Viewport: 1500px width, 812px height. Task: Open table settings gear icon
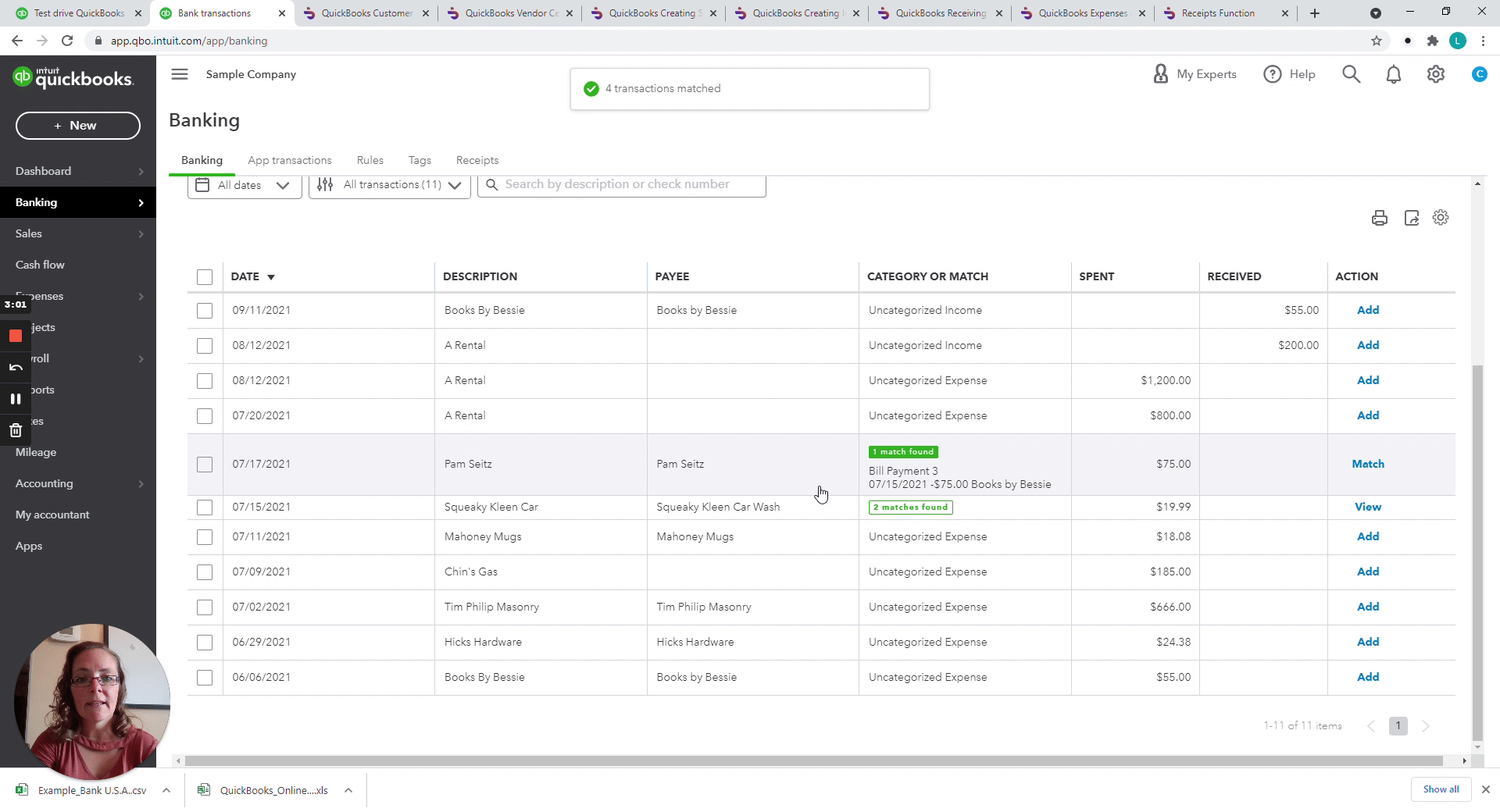pyautogui.click(x=1441, y=218)
